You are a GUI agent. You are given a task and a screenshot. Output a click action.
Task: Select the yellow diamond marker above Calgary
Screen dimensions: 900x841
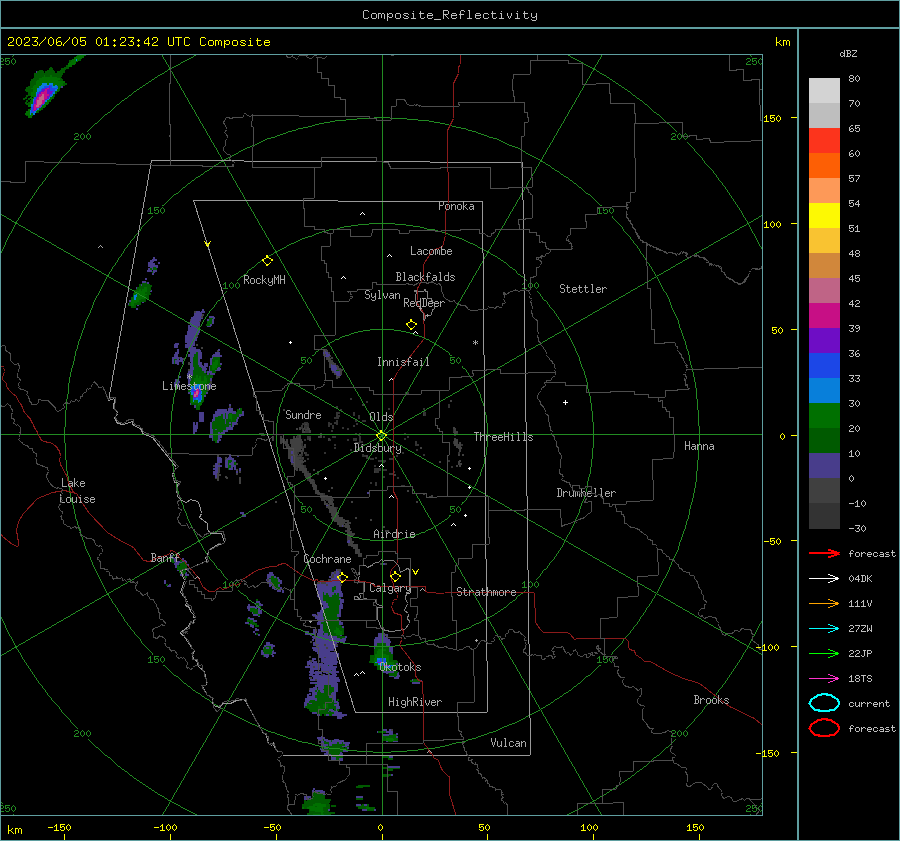coord(395,576)
